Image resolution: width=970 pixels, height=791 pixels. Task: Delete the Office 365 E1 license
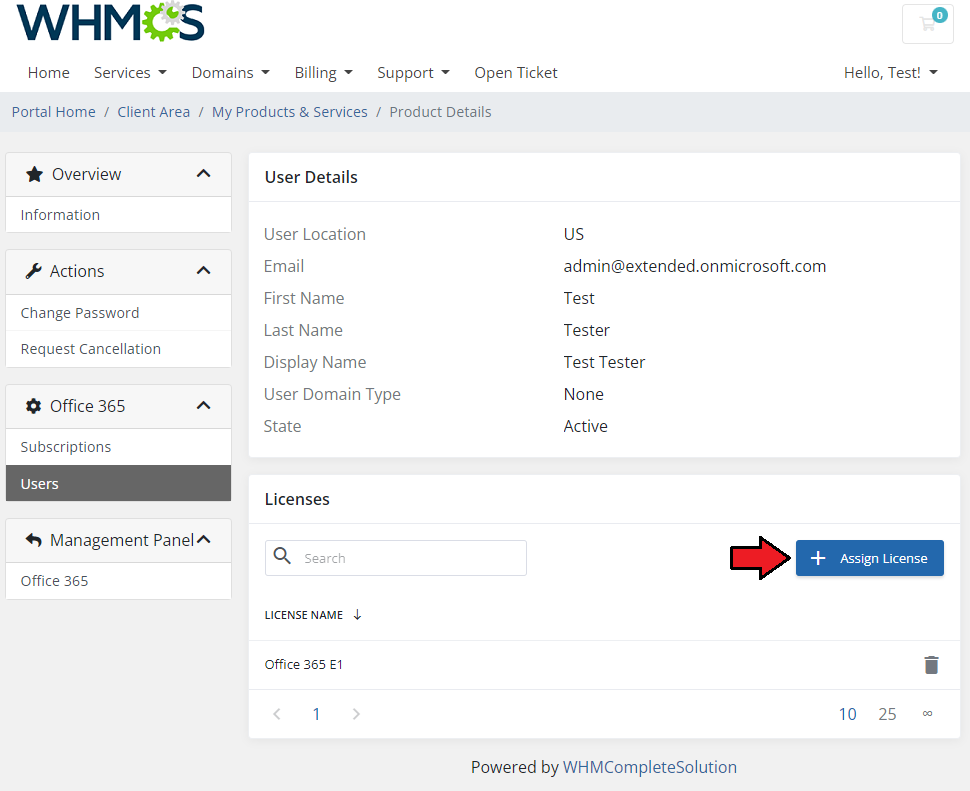coord(931,665)
